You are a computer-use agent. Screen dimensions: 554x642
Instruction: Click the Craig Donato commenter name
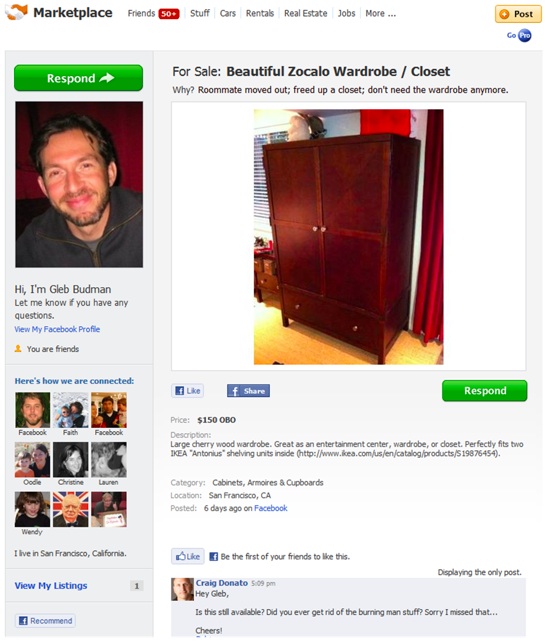[222, 583]
